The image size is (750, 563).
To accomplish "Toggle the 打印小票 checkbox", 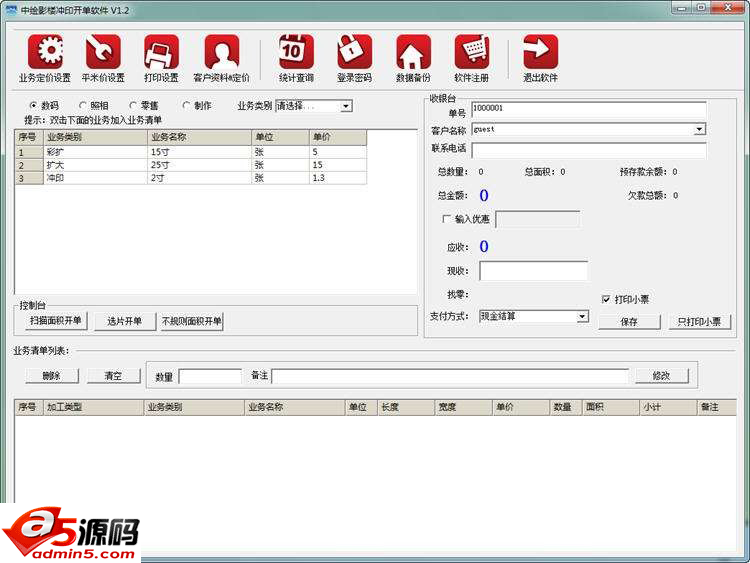I will click(606, 299).
